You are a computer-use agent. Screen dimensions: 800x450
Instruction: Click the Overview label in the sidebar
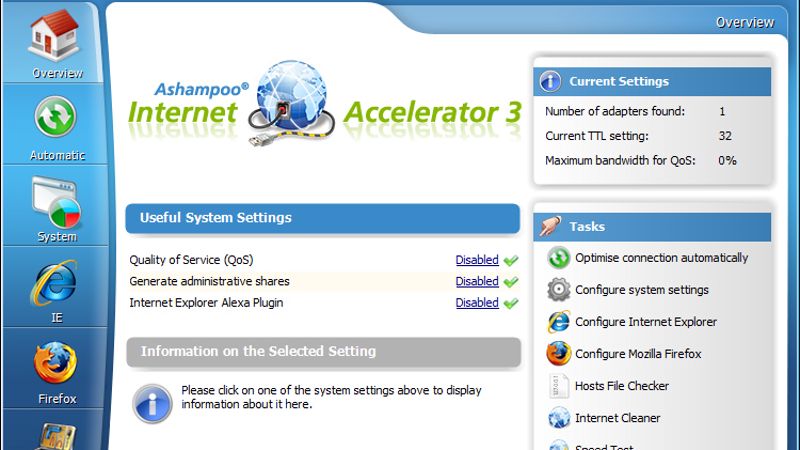(x=57, y=73)
